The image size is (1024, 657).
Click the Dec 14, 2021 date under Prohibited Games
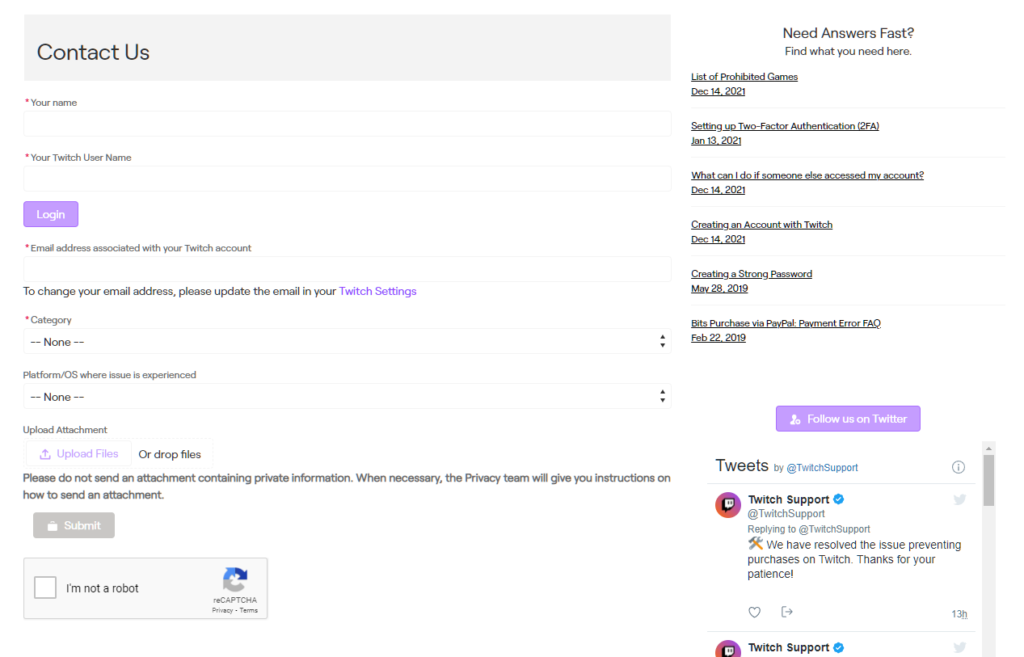718,91
